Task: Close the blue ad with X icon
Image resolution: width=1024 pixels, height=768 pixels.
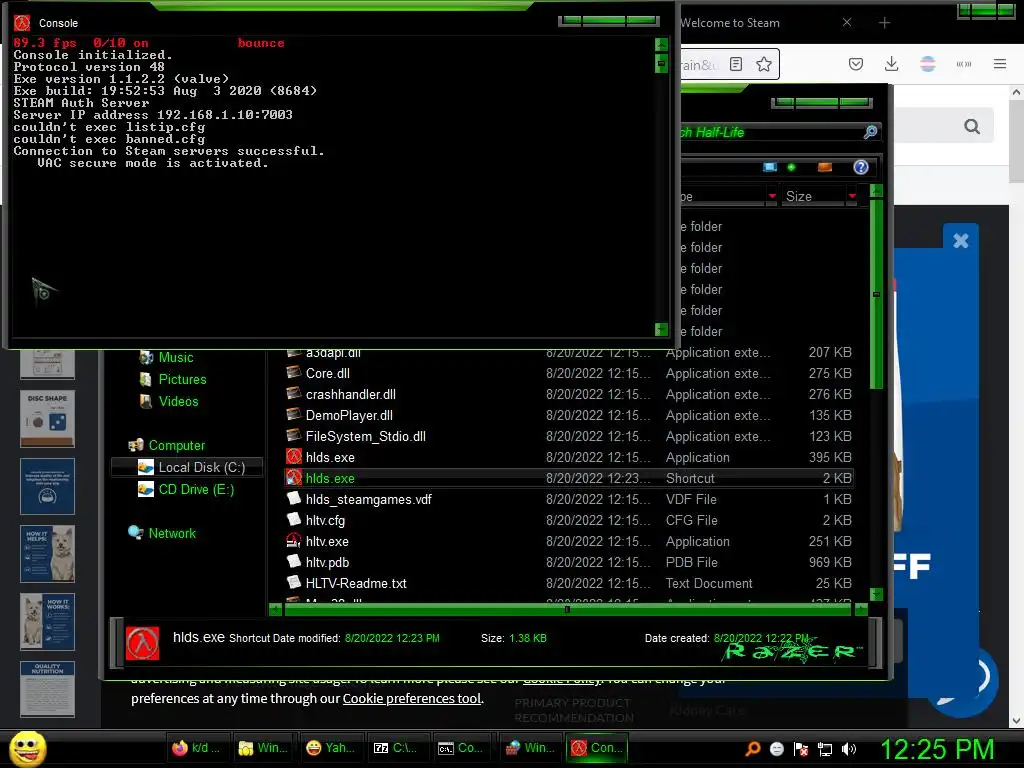Action: pyautogui.click(x=961, y=240)
